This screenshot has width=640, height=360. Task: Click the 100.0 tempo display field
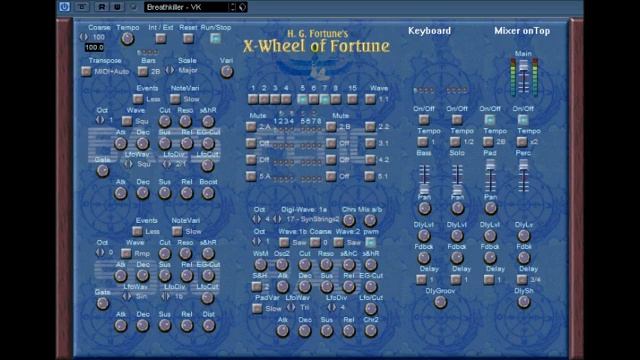94,47
